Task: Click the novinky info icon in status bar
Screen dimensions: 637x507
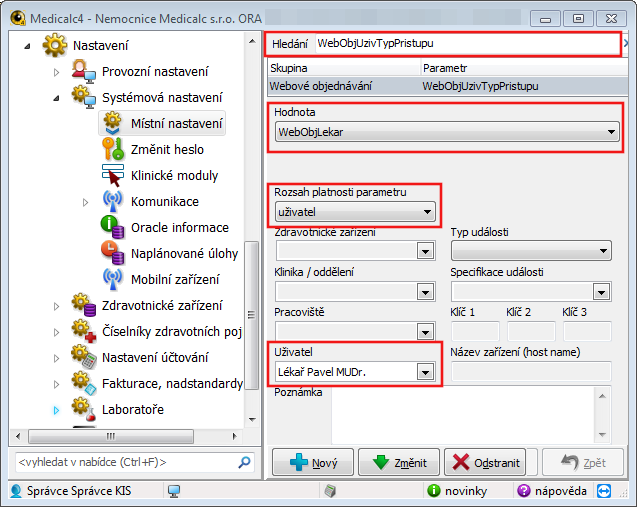Action: point(433,491)
